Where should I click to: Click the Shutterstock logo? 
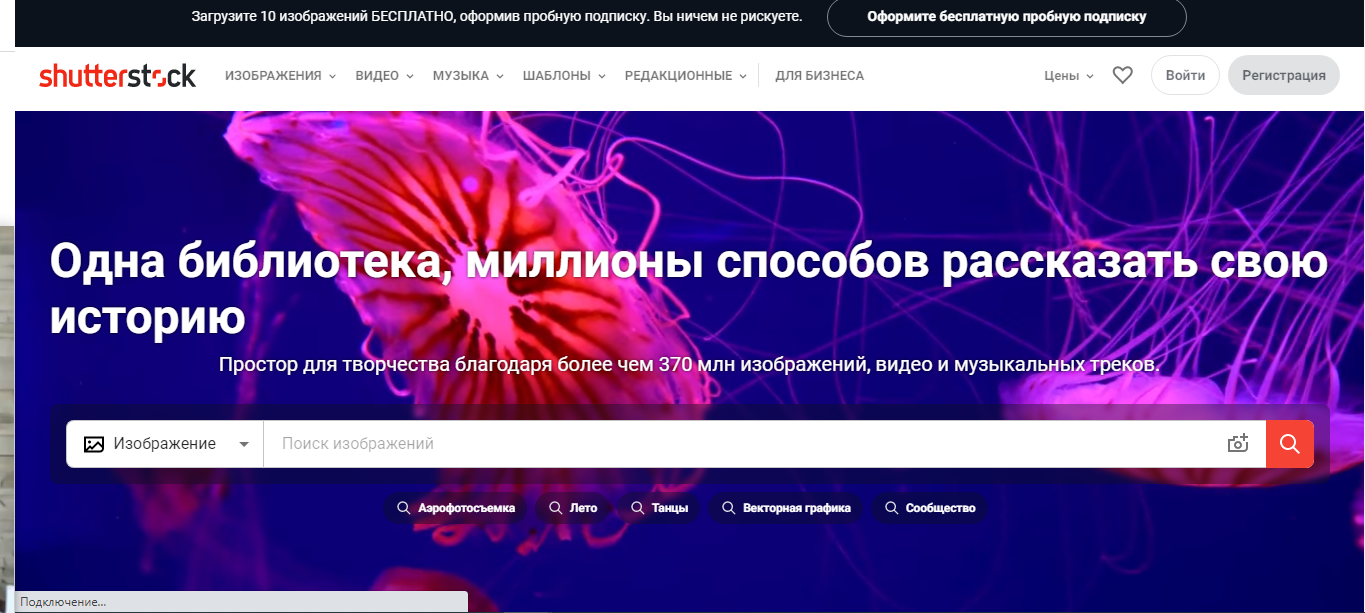click(x=117, y=74)
